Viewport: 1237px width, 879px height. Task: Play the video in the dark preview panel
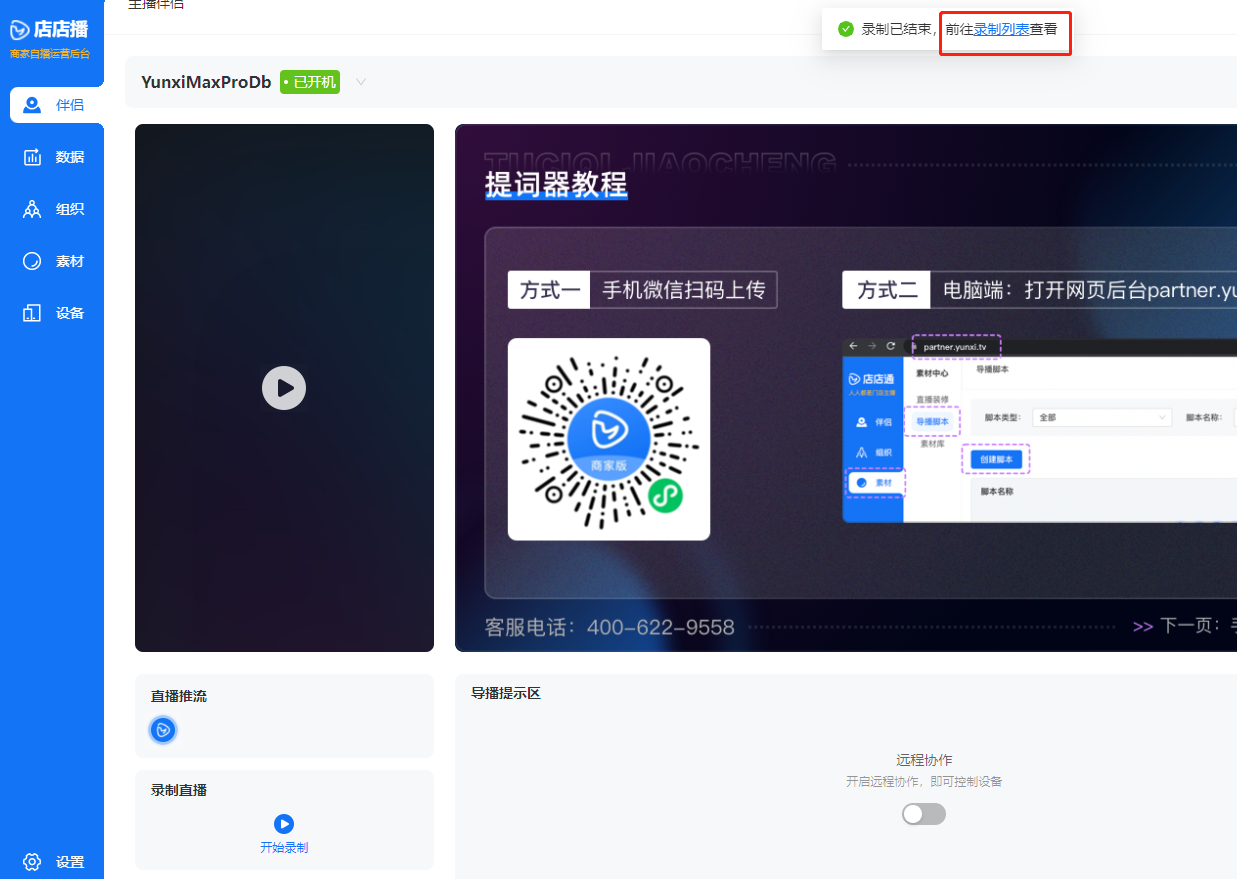pos(284,388)
